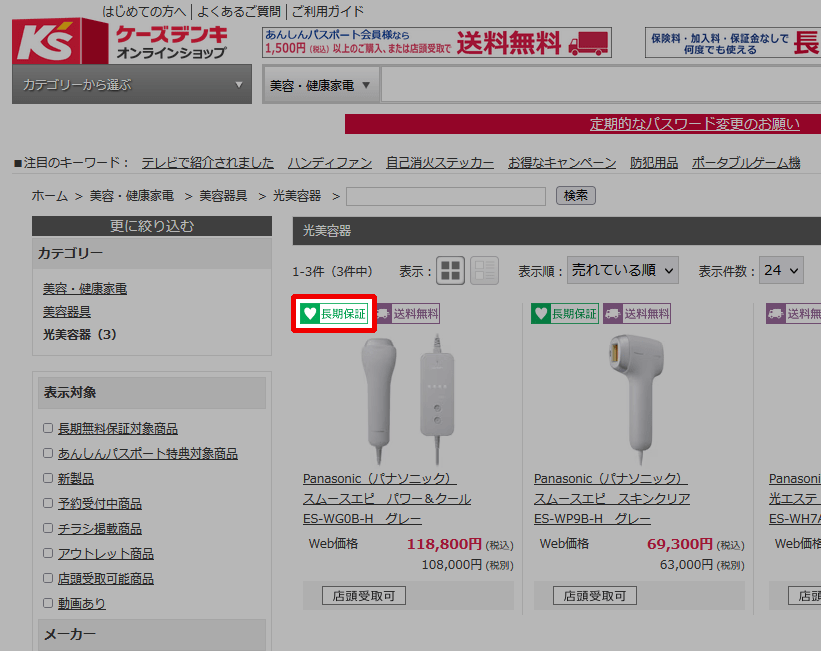Click keyword ポータブルゲーム機
Screen dimensions: 821x651
(746, 163)
